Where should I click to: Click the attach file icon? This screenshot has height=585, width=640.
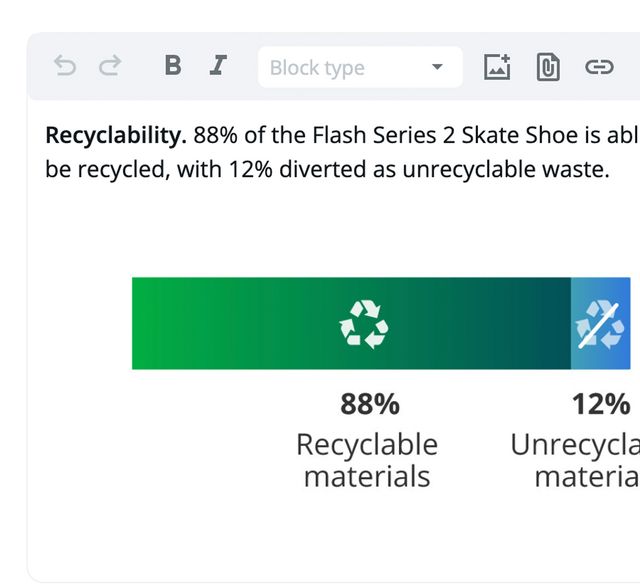pyautogui.click(x=548, y=67)
